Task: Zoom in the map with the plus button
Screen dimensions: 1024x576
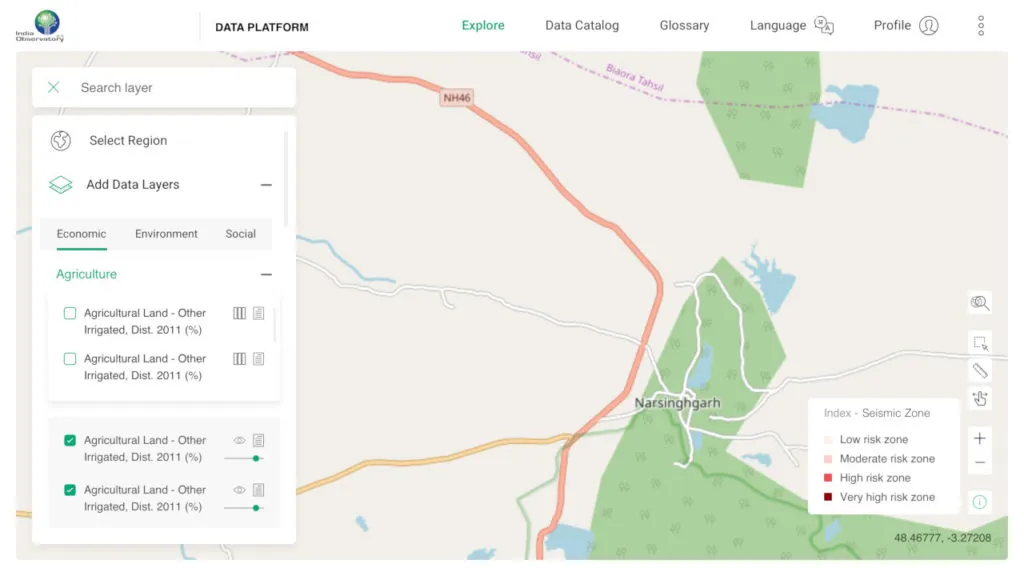Action: pyautogui.click(x=980, y=438)
